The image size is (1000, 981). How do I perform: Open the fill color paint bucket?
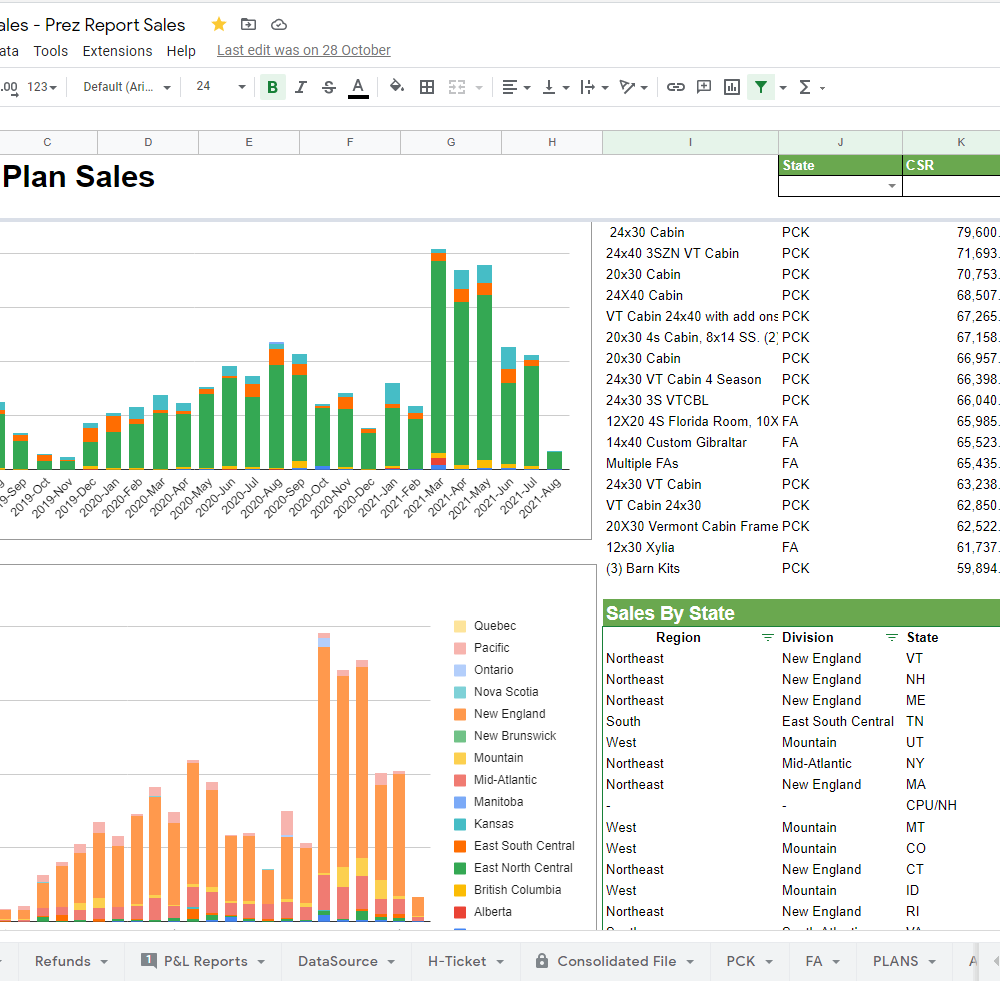point(397,87)
